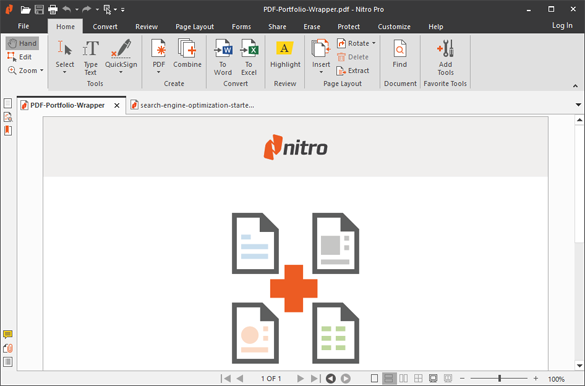Open the Bookmarks panel in sidebar
This screenshot has height=386, width=585.
click(8, 131)
